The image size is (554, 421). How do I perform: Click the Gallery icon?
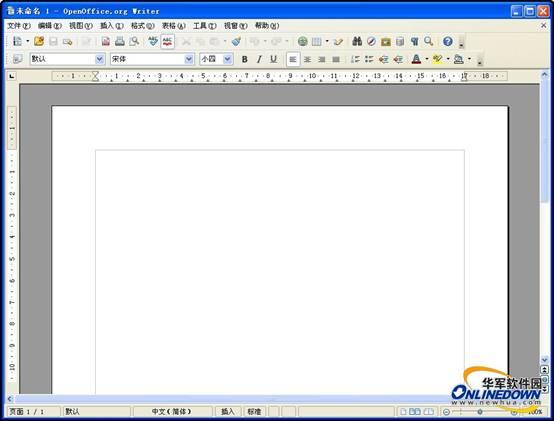pyautogui.click(x=385, y=41)
